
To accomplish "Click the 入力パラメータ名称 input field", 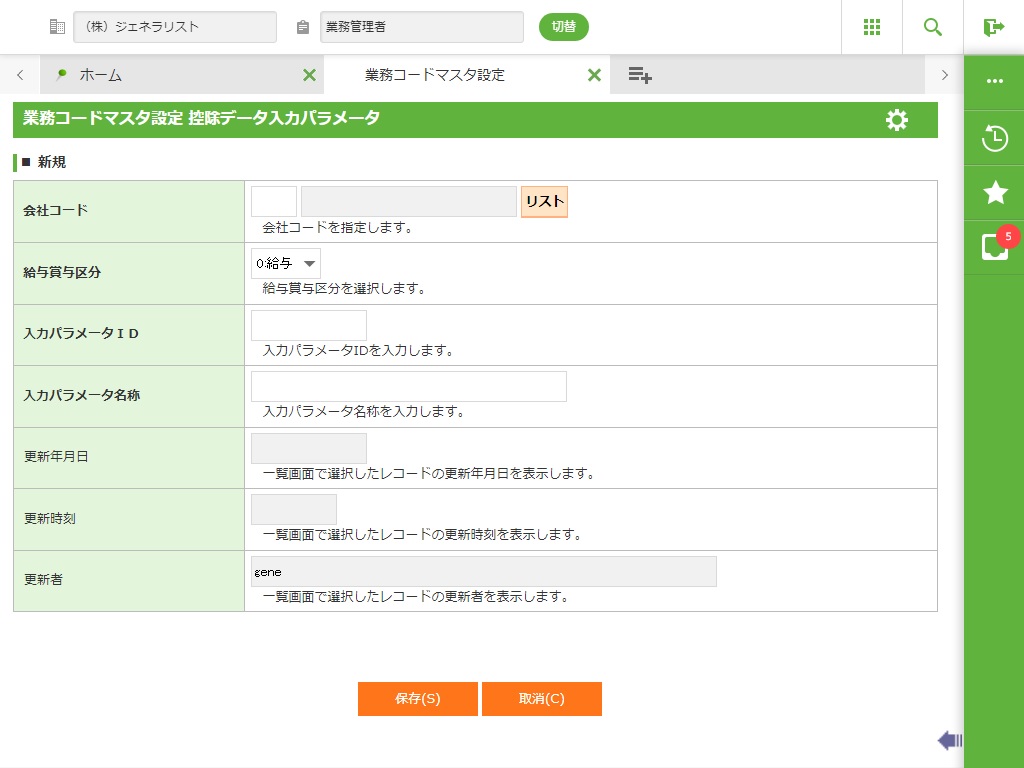I will pyautogui.click(x=408, y=387).
